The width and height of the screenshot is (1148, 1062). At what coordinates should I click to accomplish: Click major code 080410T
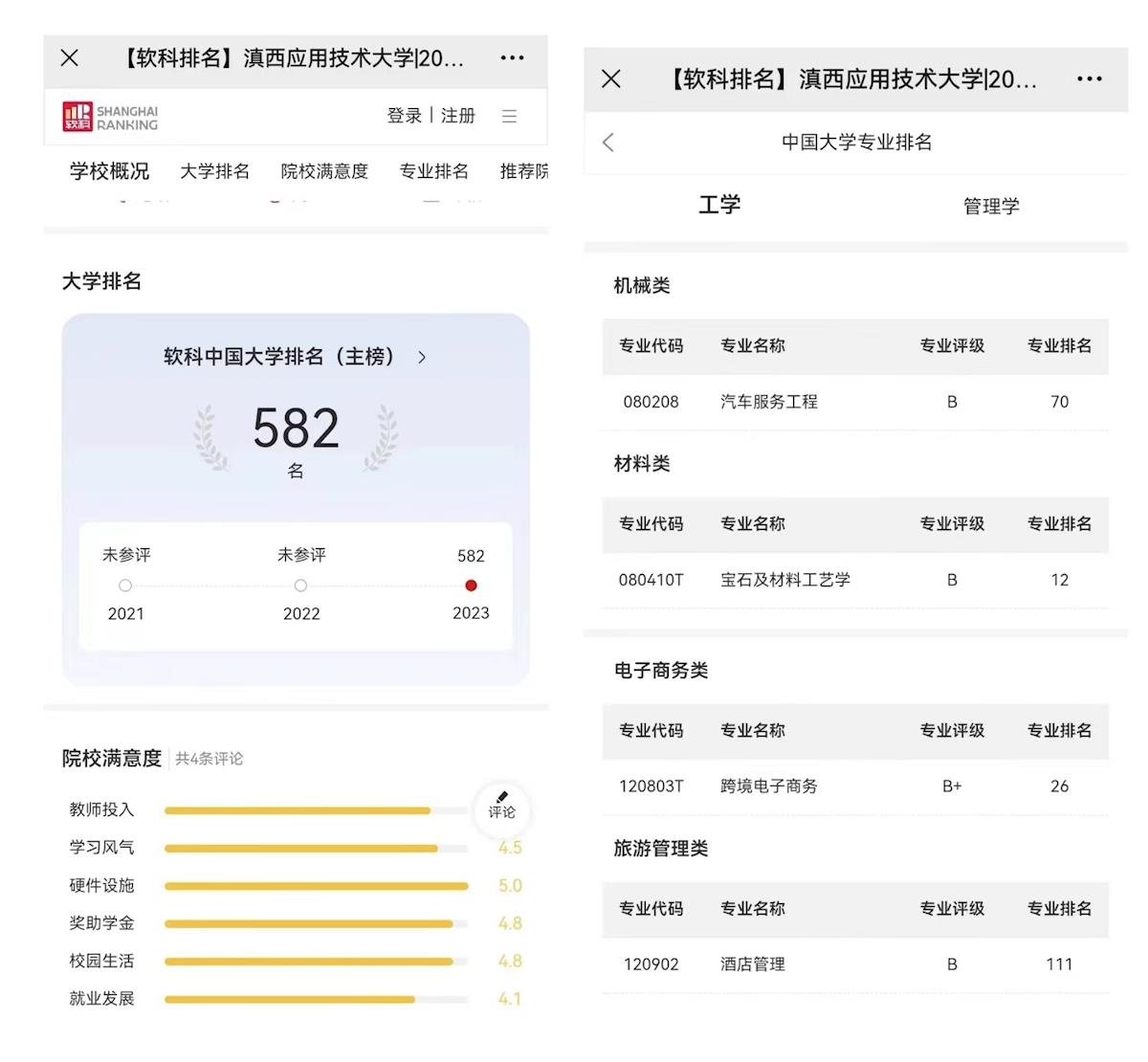[x=651, y=580]
